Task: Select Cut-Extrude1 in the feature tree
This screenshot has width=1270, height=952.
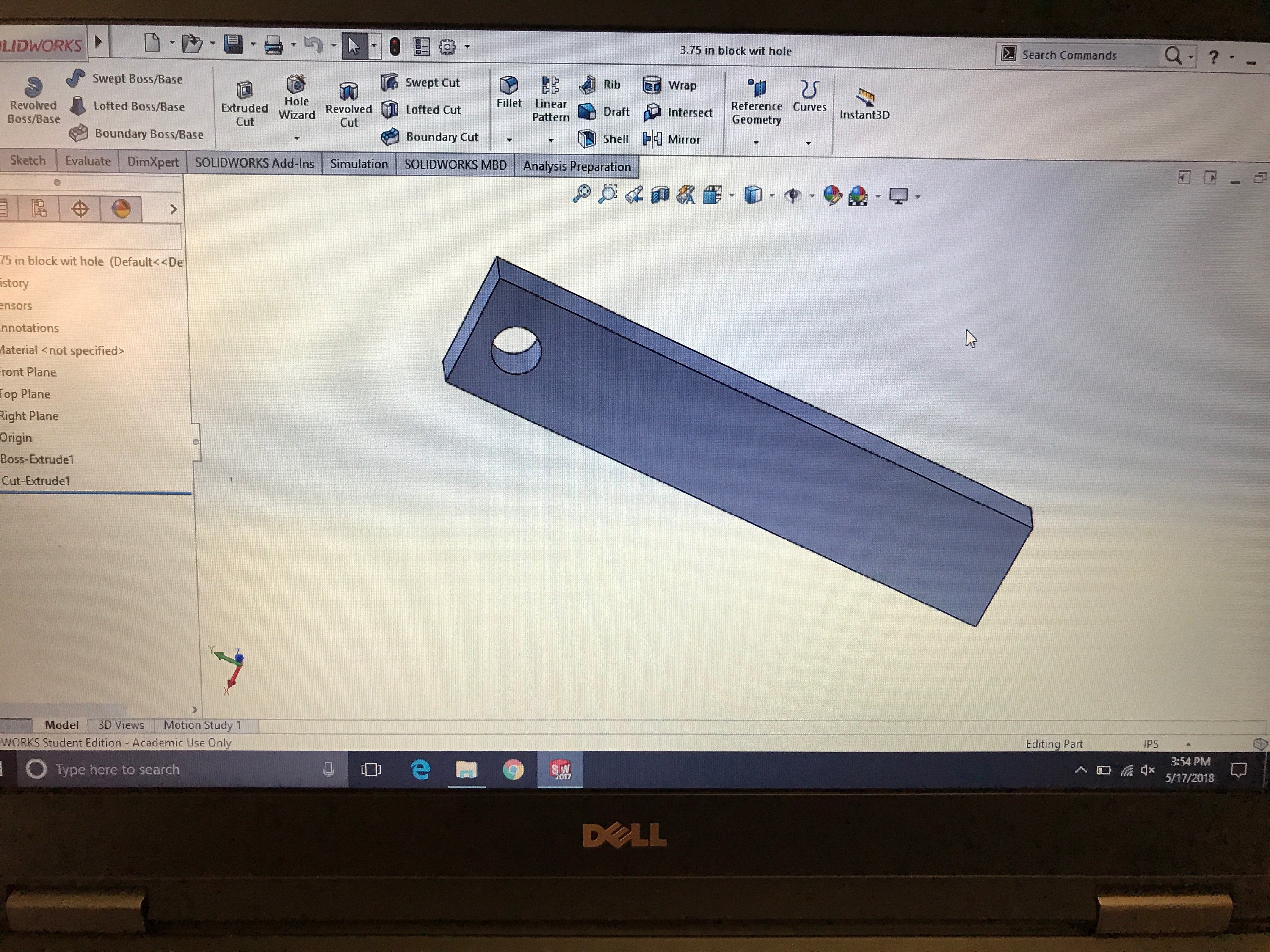Action: (x=36, y=481)
